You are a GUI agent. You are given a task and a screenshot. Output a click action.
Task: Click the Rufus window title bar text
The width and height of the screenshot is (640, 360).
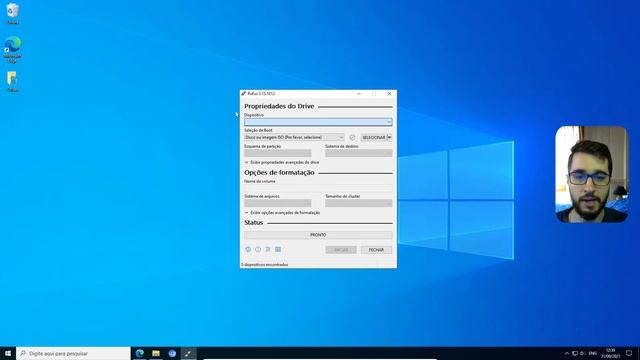coord(261,94)
